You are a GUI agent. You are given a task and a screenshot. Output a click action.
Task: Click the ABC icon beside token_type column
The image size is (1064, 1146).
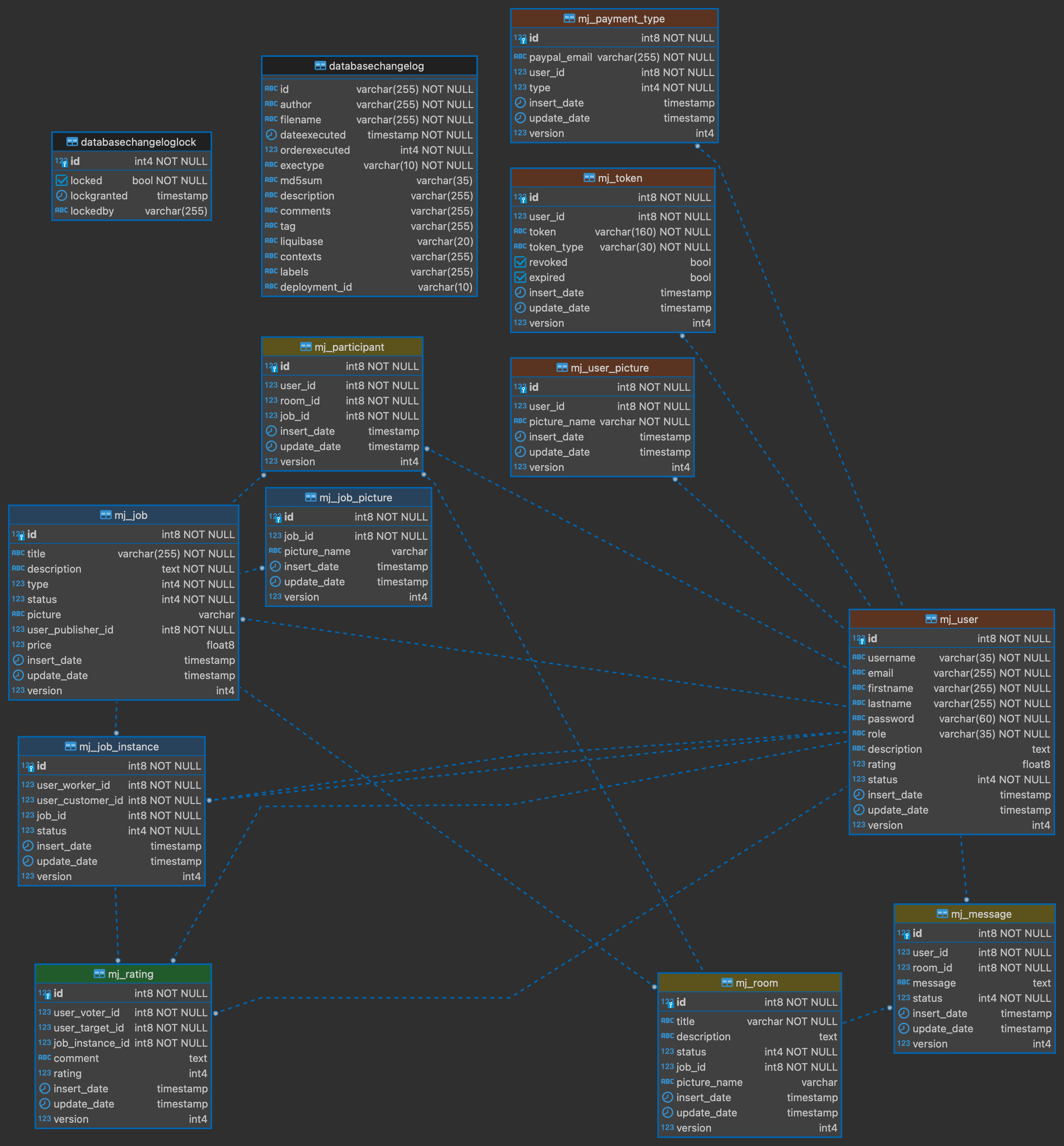[520, 247]
